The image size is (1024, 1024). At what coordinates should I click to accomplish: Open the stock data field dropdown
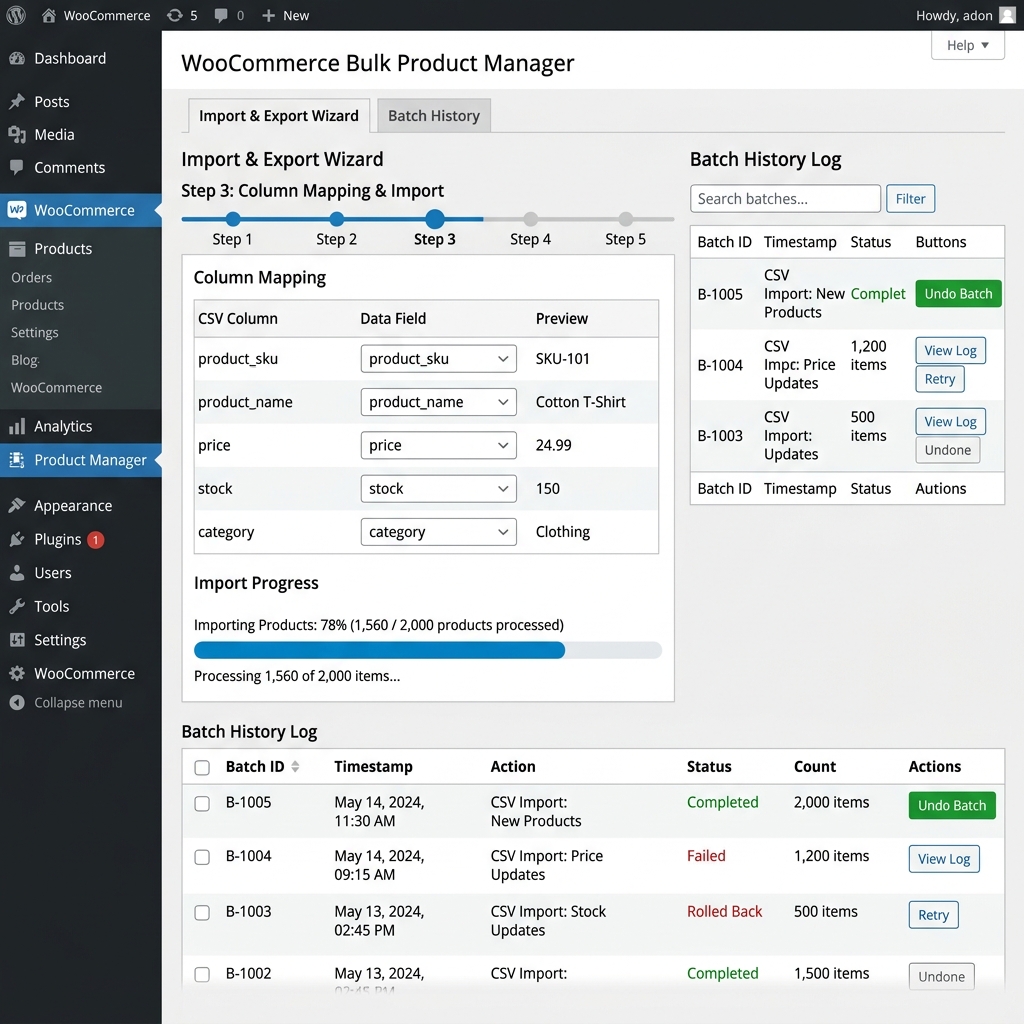point(438,488)
